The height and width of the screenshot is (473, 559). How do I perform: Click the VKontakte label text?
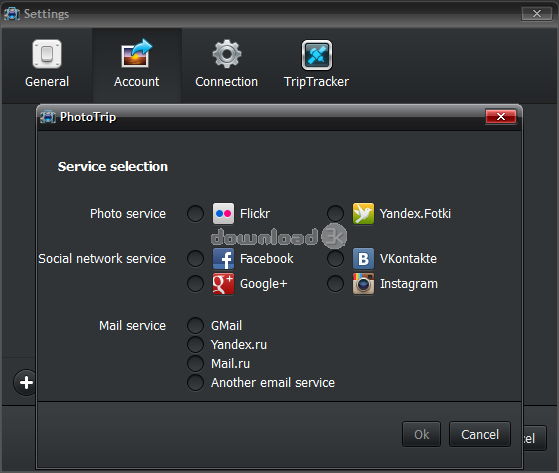[x=408, y=258]
